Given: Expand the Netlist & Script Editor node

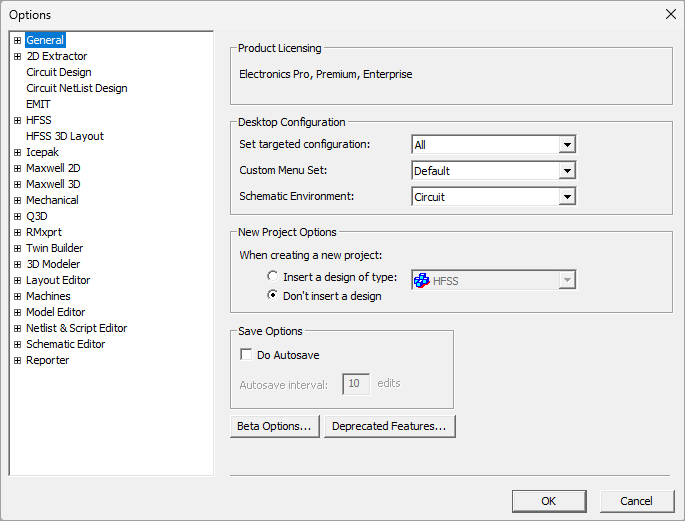Looking at the screenshot, I should [17, 328].
